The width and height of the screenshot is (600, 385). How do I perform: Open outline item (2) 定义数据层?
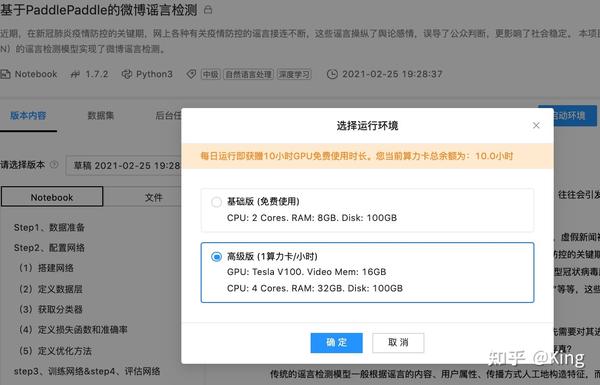point(51,289)
